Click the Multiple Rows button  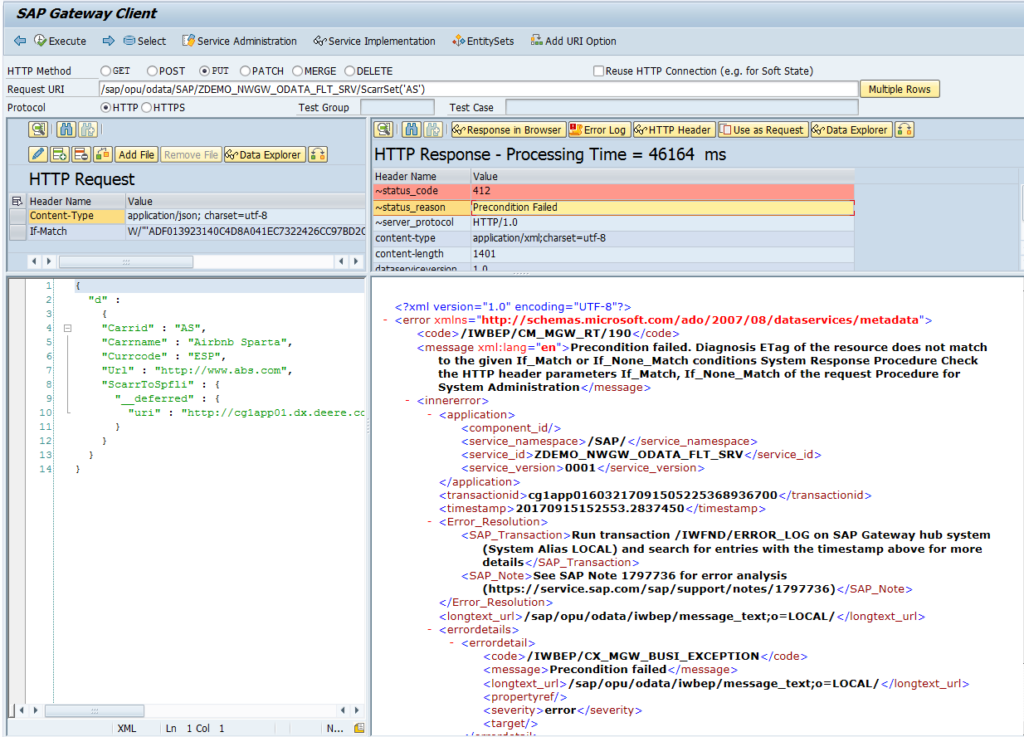pos(899,89)
